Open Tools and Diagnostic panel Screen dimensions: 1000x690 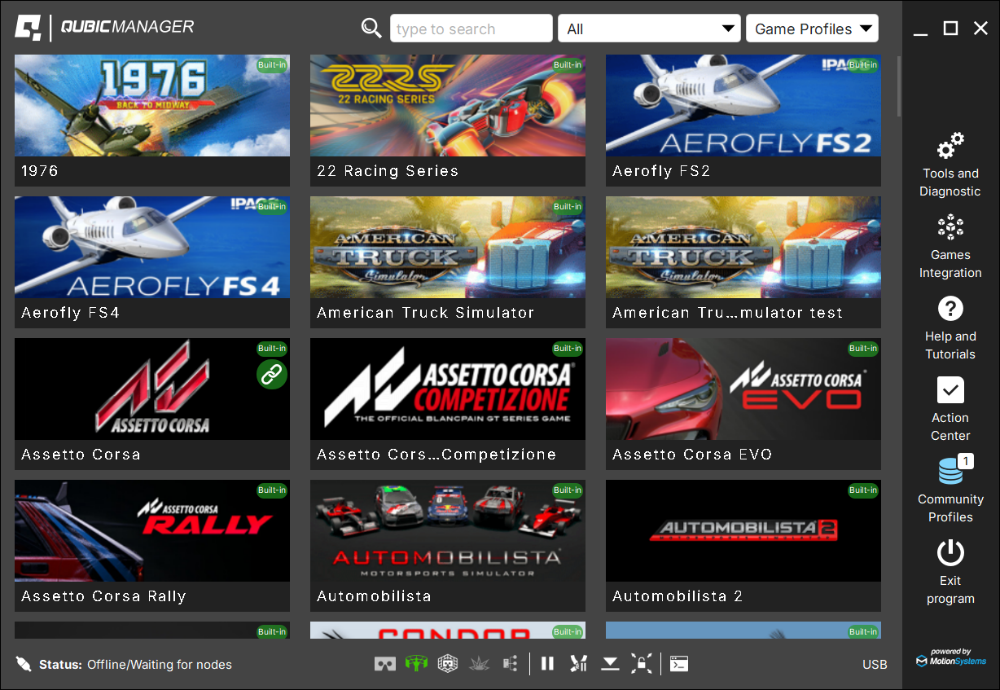tap(950, 165)
